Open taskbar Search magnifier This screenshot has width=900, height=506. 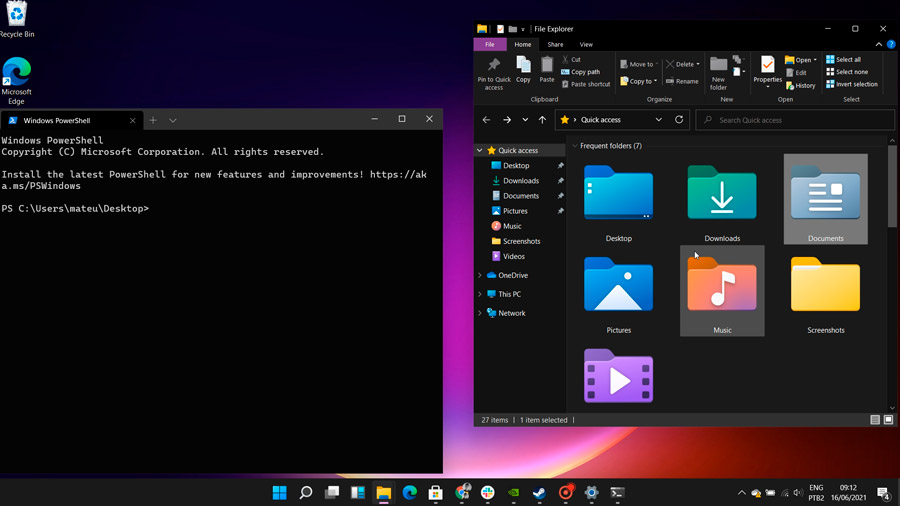[x=306, y=492]
